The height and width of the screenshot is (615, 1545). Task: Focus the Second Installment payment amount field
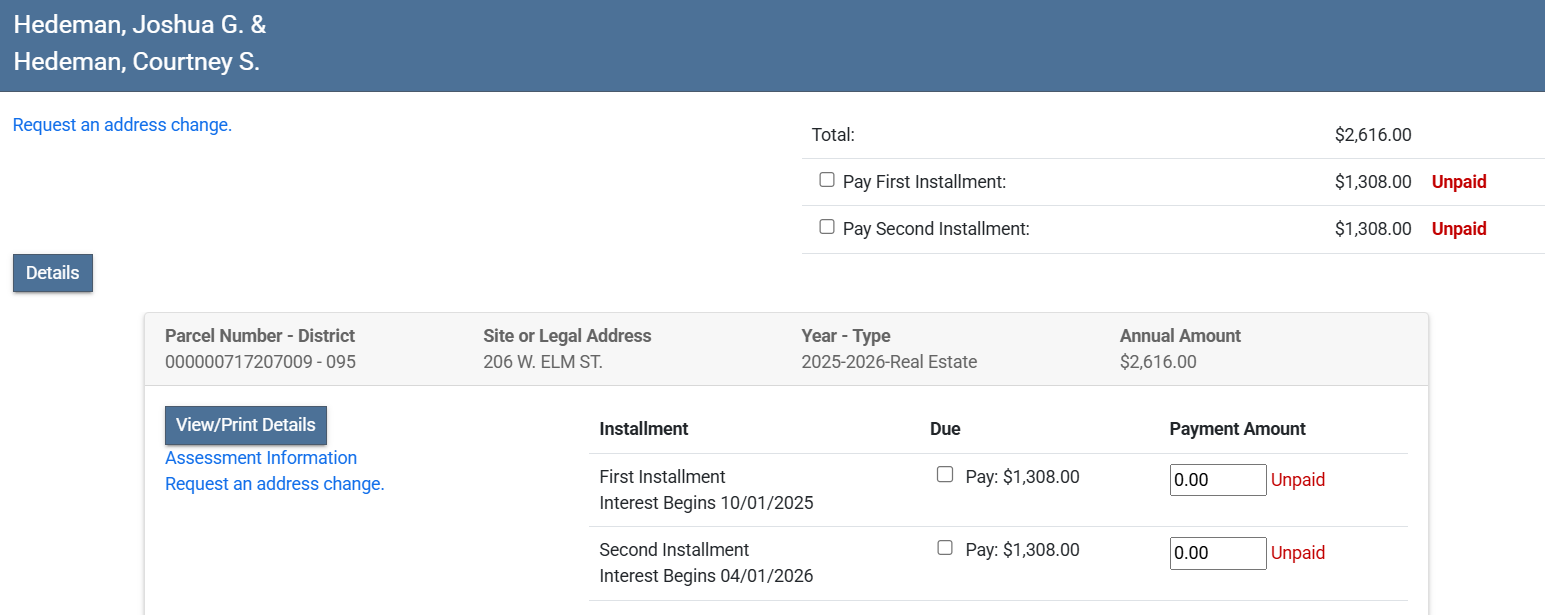(1217, 553)
